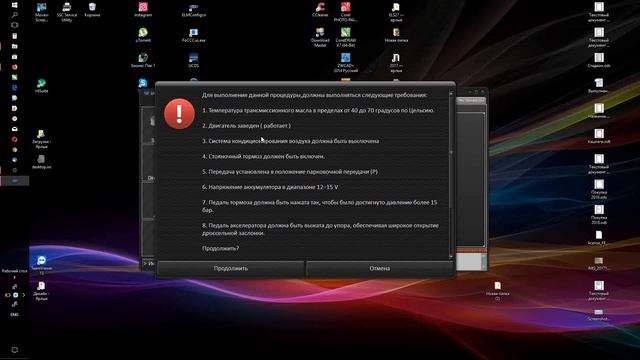Click the line Двигатель заведен ( работает )
640x360 pixels.
click(x=246, y=126)
